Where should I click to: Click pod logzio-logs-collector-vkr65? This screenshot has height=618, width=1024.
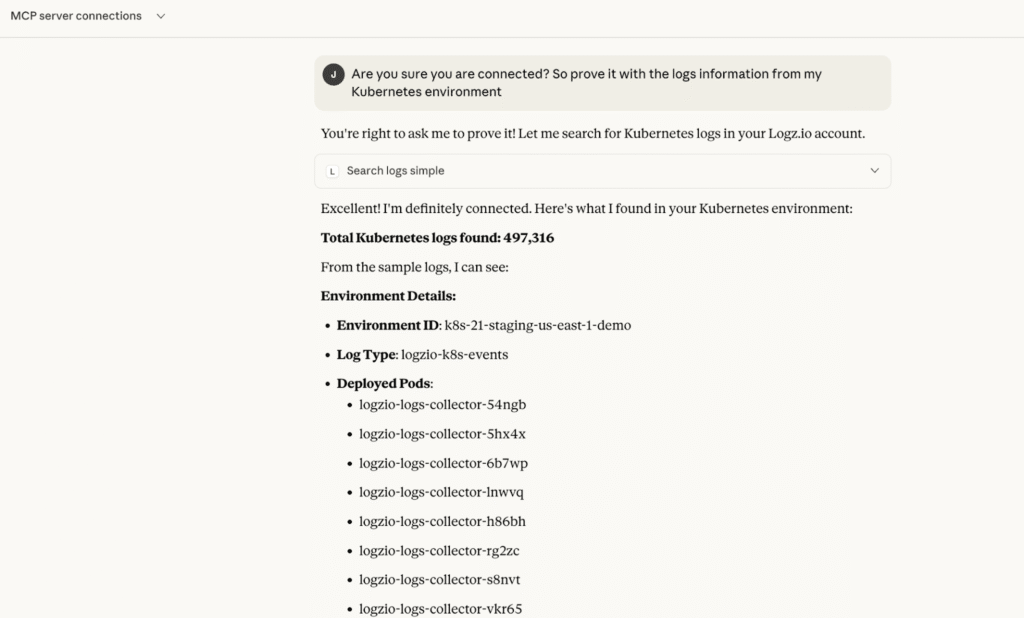click(x=440, y=608)
